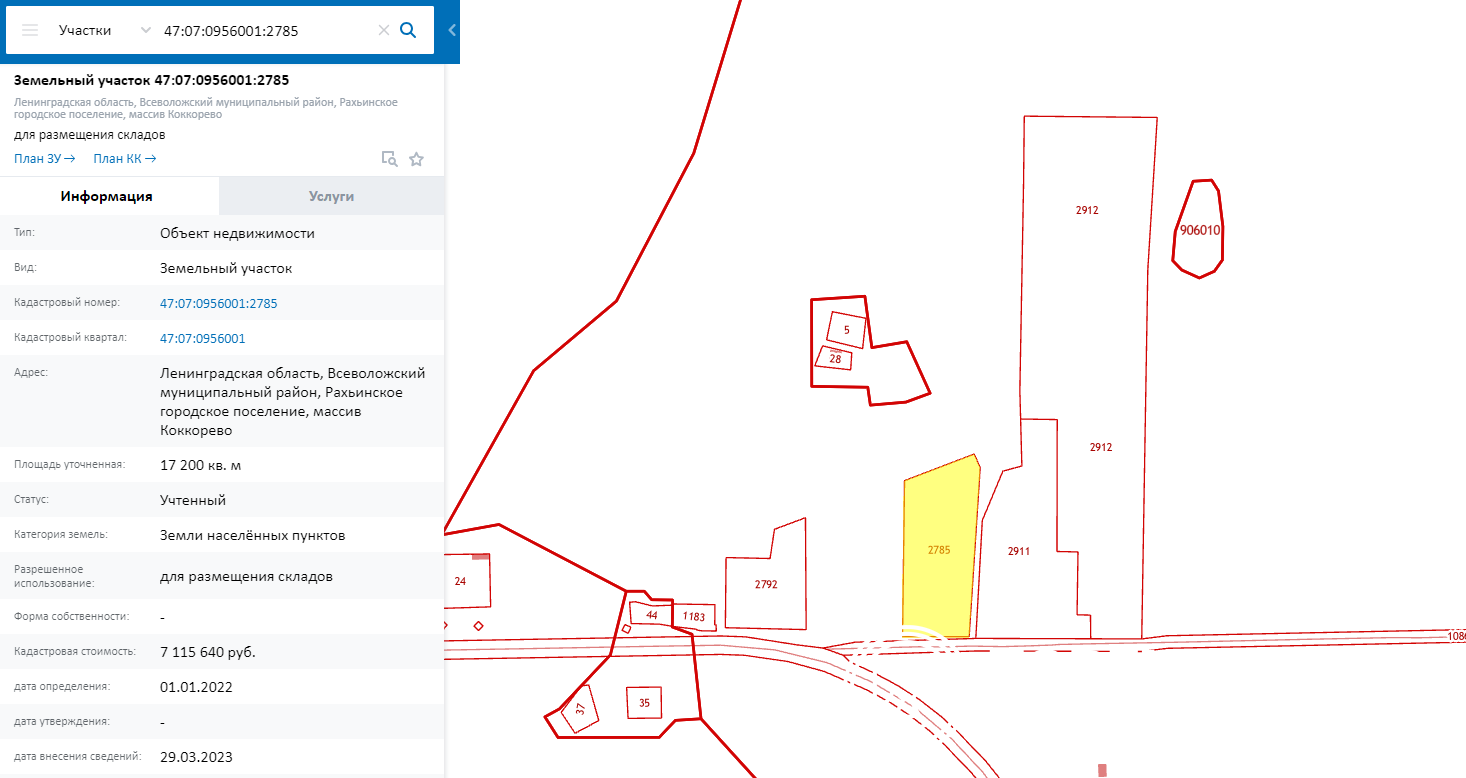Collapse the side panel with the arrow
1466x778 pixels.
click(x=451, y=30)
